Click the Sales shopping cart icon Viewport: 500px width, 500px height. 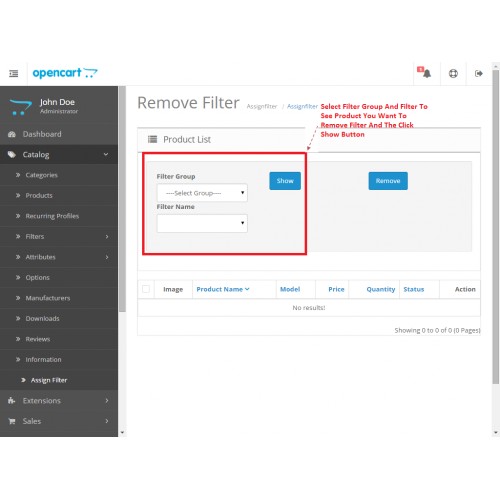coord(12,421)
